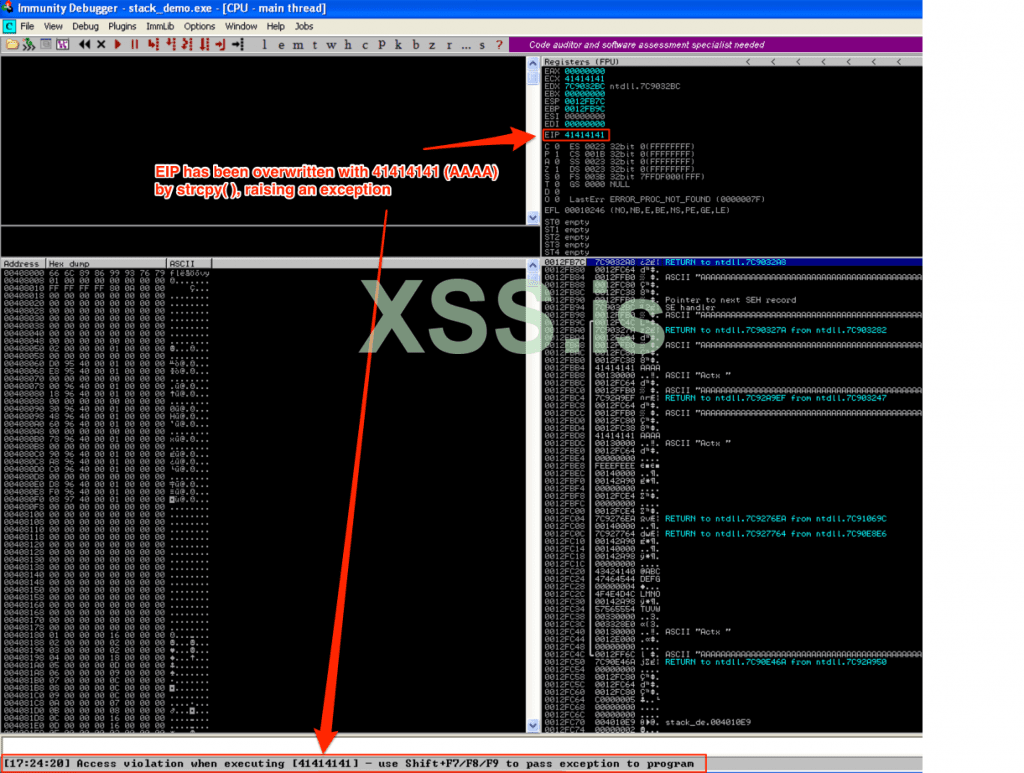Run the program with the red play icon

118,44
